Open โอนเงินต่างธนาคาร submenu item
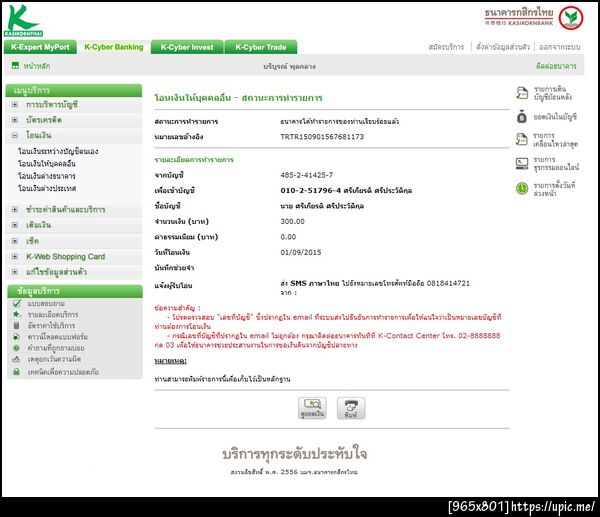 tap(47, 176)
